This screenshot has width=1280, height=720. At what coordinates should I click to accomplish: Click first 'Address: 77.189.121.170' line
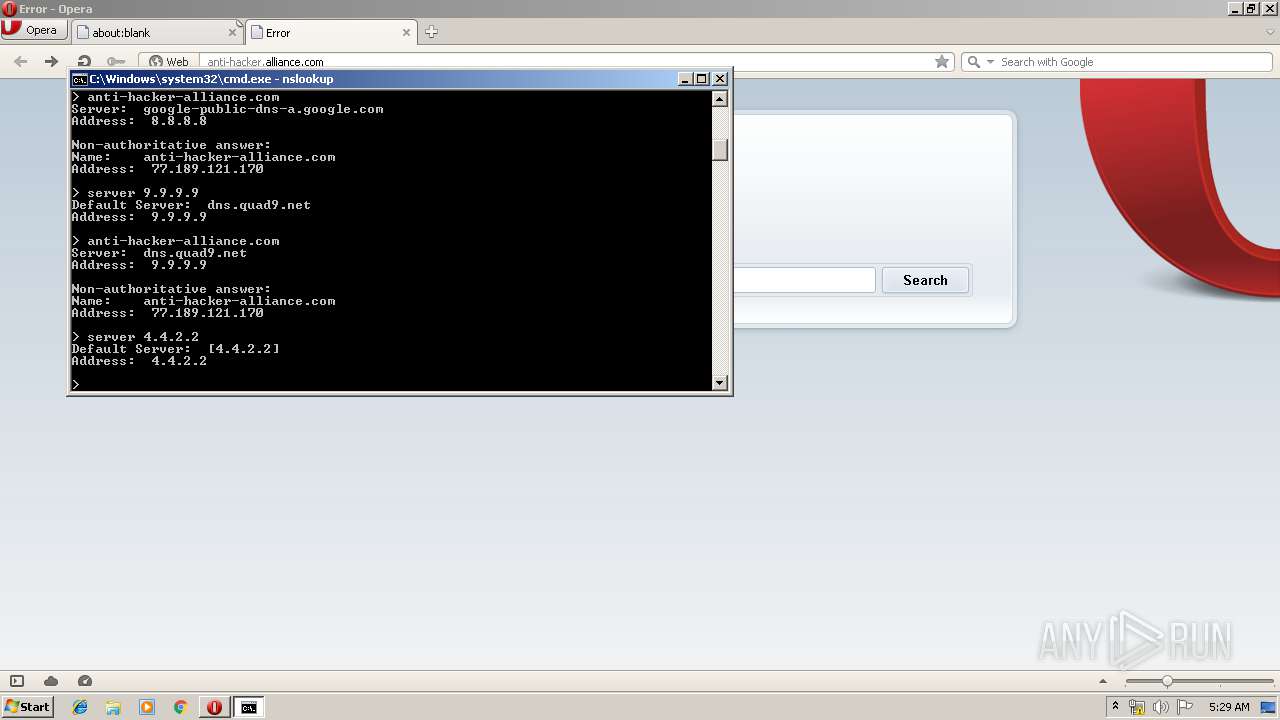167,169
